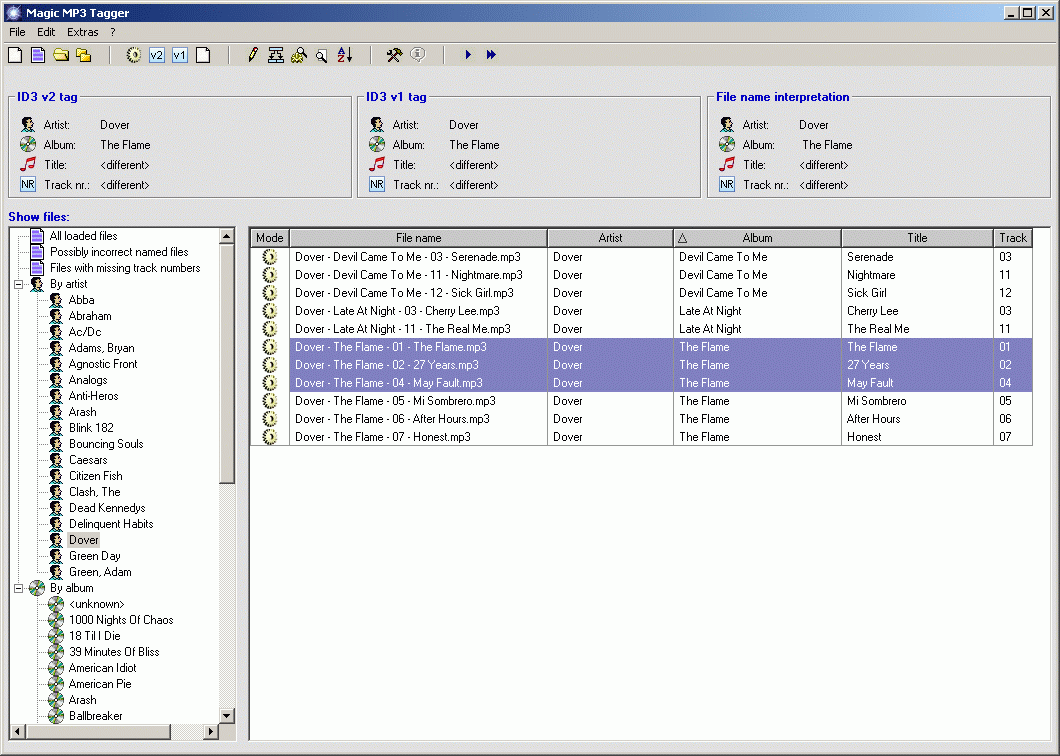Click tree scrollbar down arrow

(226, 715)
